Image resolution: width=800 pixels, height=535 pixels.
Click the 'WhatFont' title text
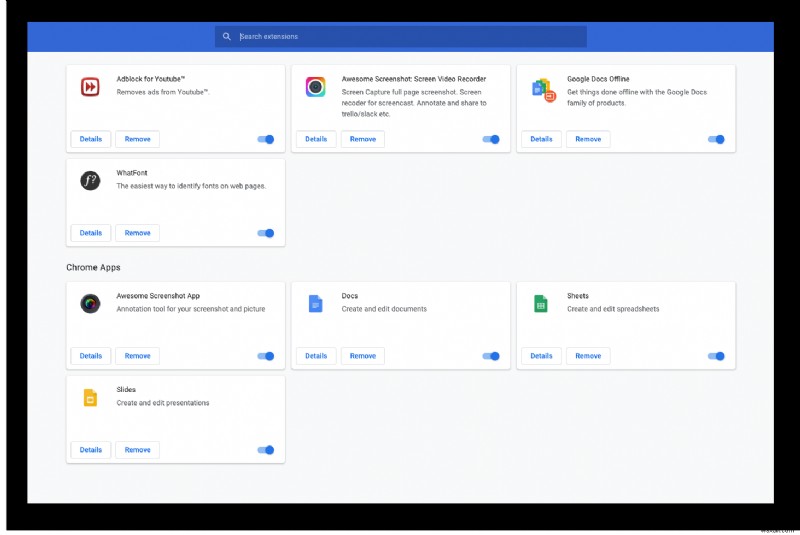point(132,173)
